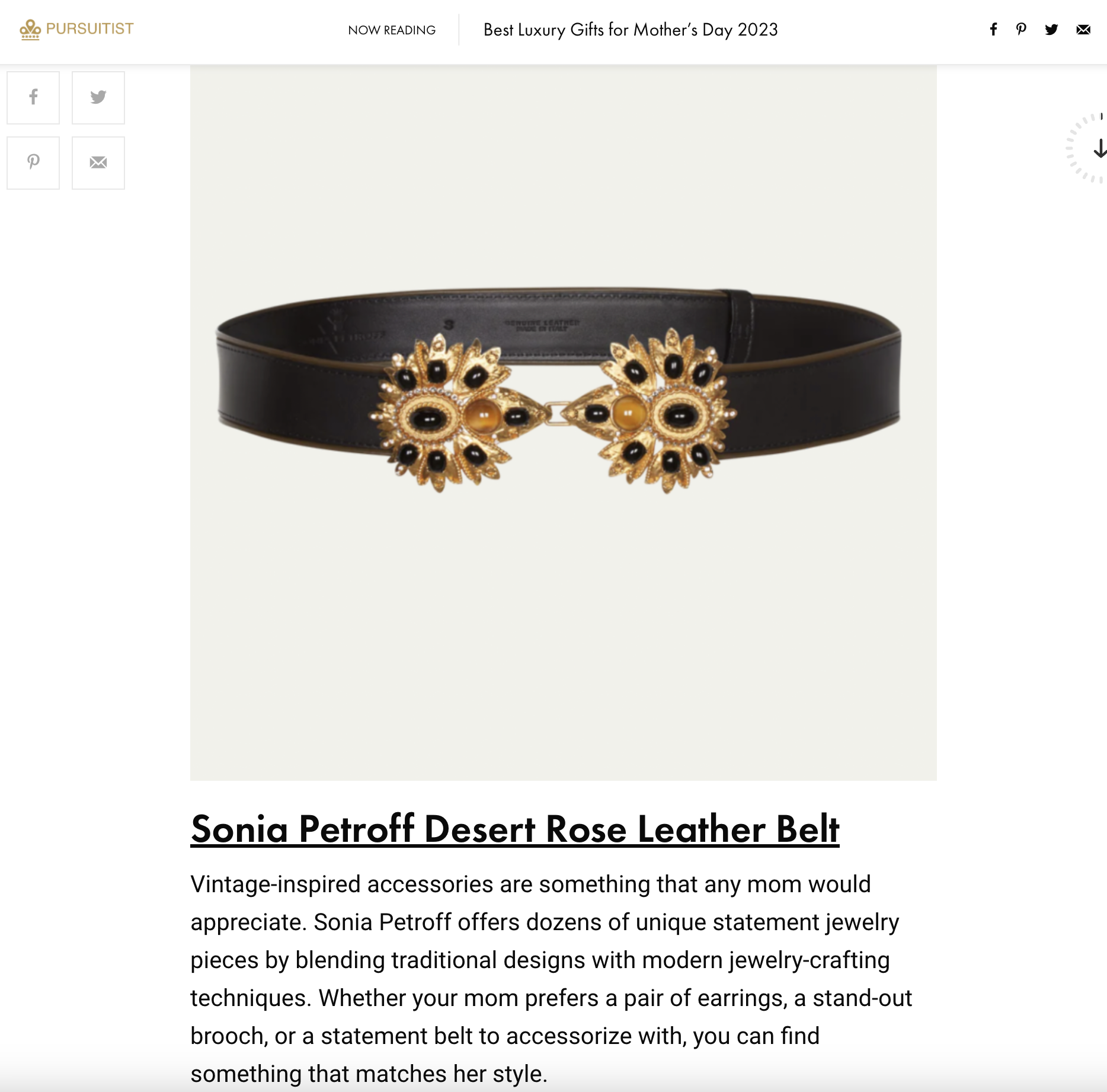Click the left gold flower belt buckle
Image resolution: width=1107 pixels, height=1092 pixels.
(441, 412)
